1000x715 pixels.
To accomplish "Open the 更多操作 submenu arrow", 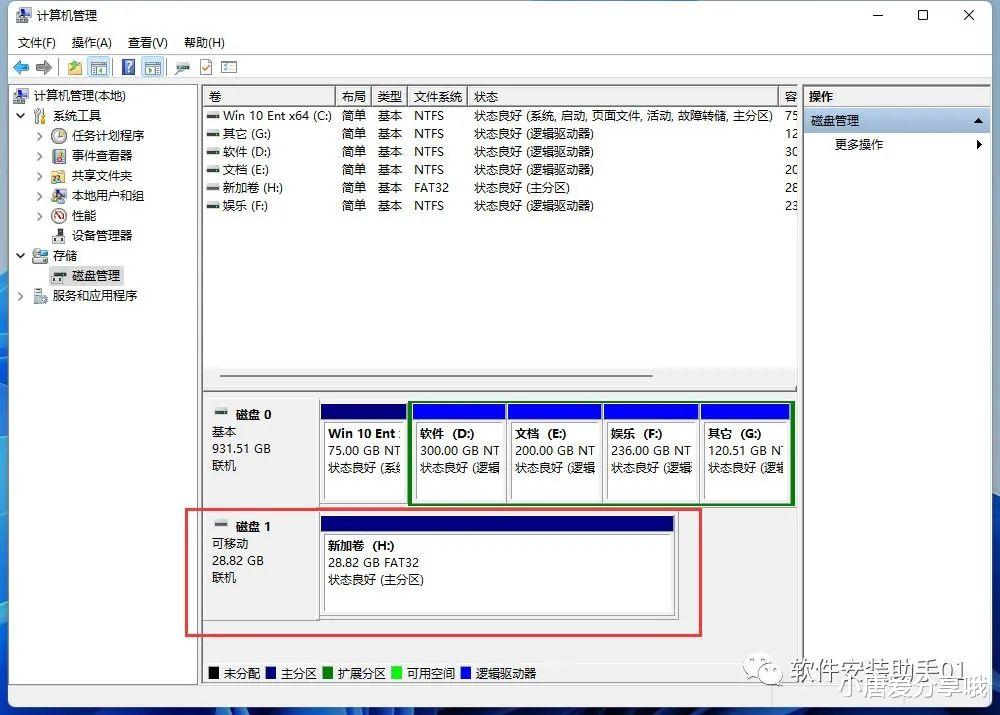I will [979, 145].
